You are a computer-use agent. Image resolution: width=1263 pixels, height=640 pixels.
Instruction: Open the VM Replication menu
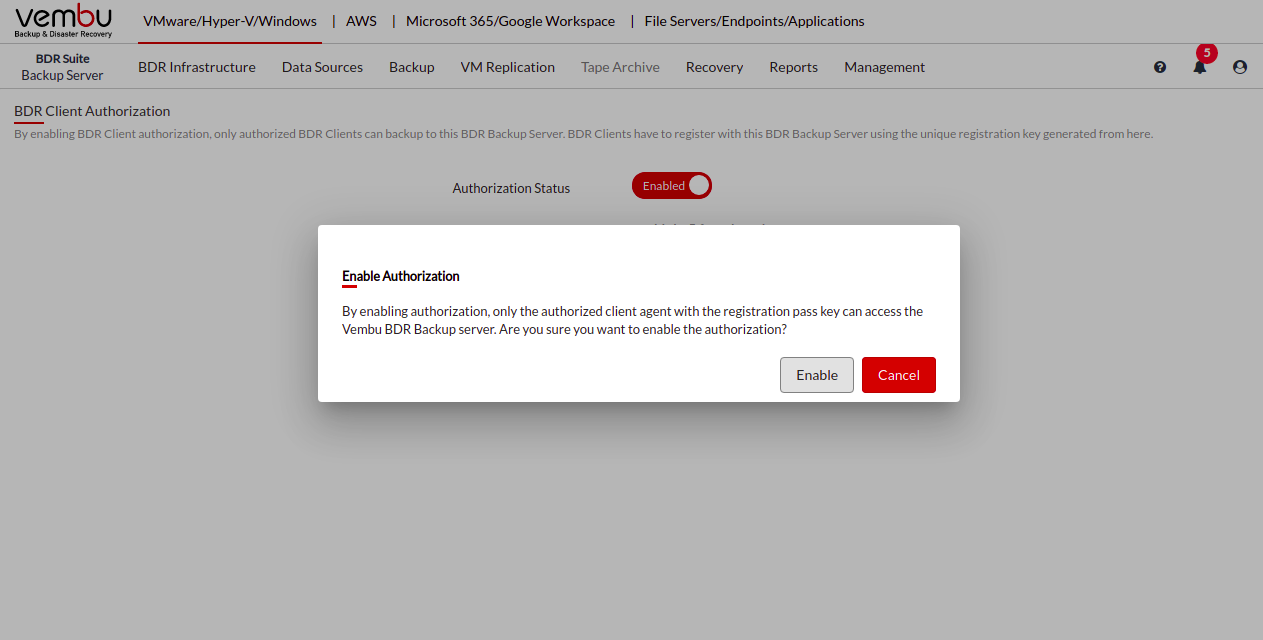tap(508, 67)
